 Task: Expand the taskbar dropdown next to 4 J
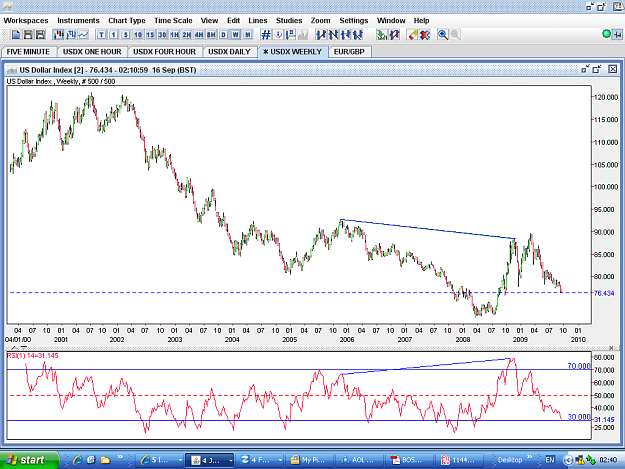coord(230,460)
